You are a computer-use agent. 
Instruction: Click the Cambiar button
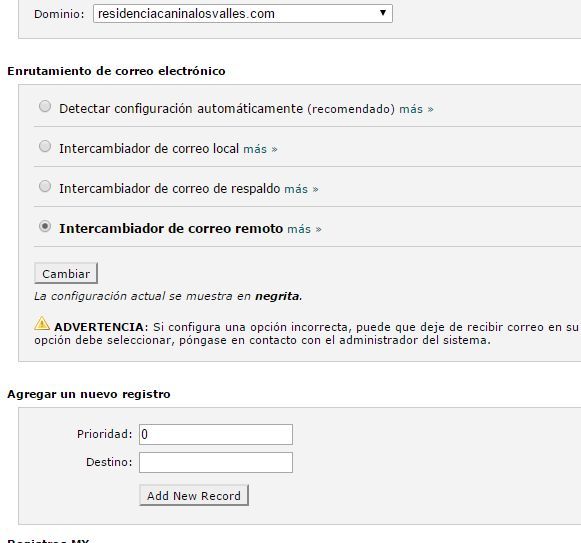coord(66,274)
